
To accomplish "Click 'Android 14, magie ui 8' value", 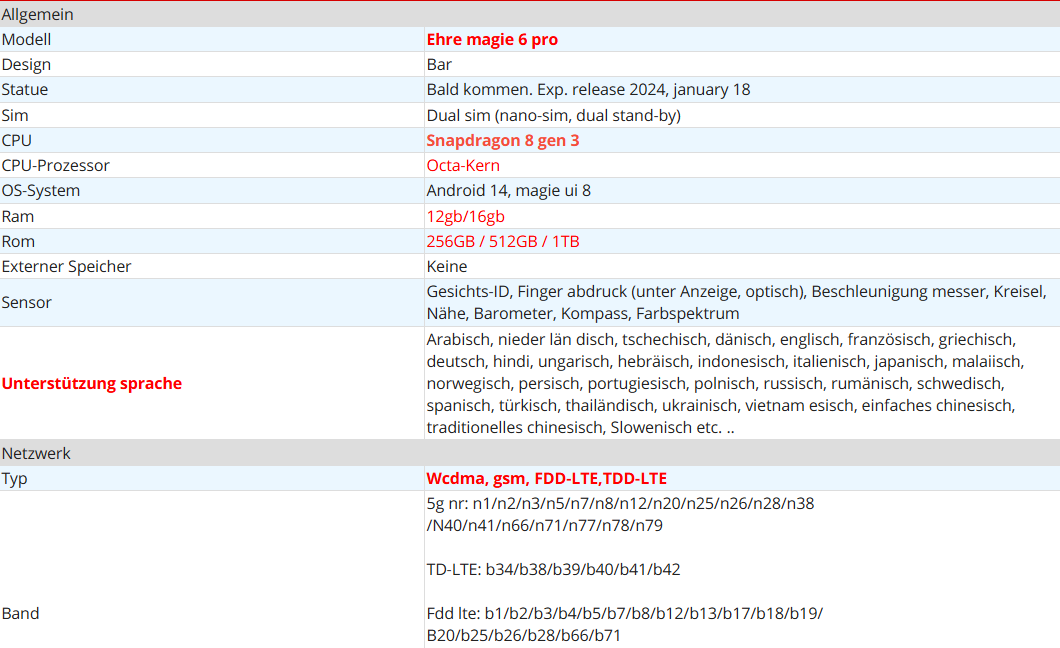I will (508, 190).
